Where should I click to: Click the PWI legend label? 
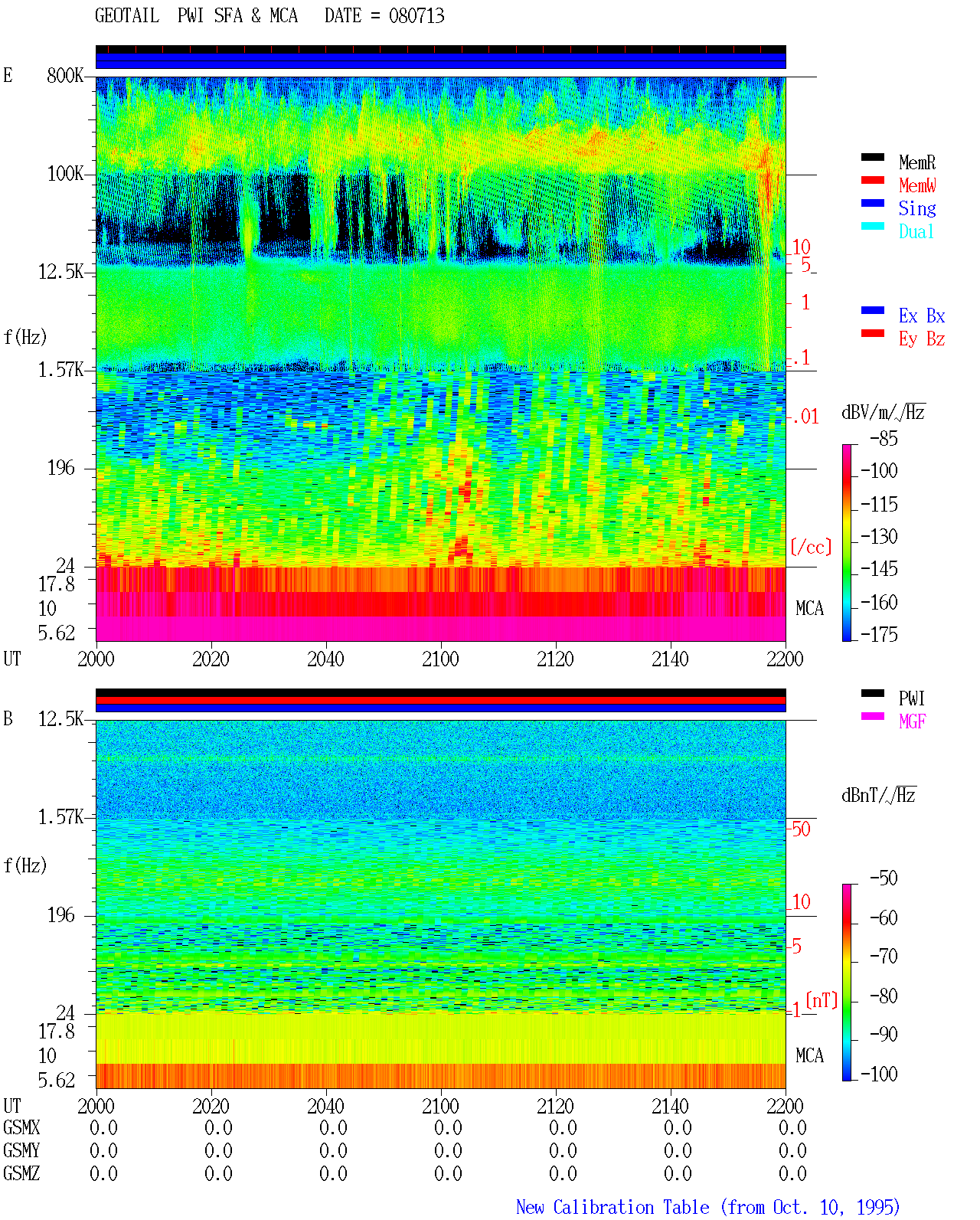click(x=912, y=698)
